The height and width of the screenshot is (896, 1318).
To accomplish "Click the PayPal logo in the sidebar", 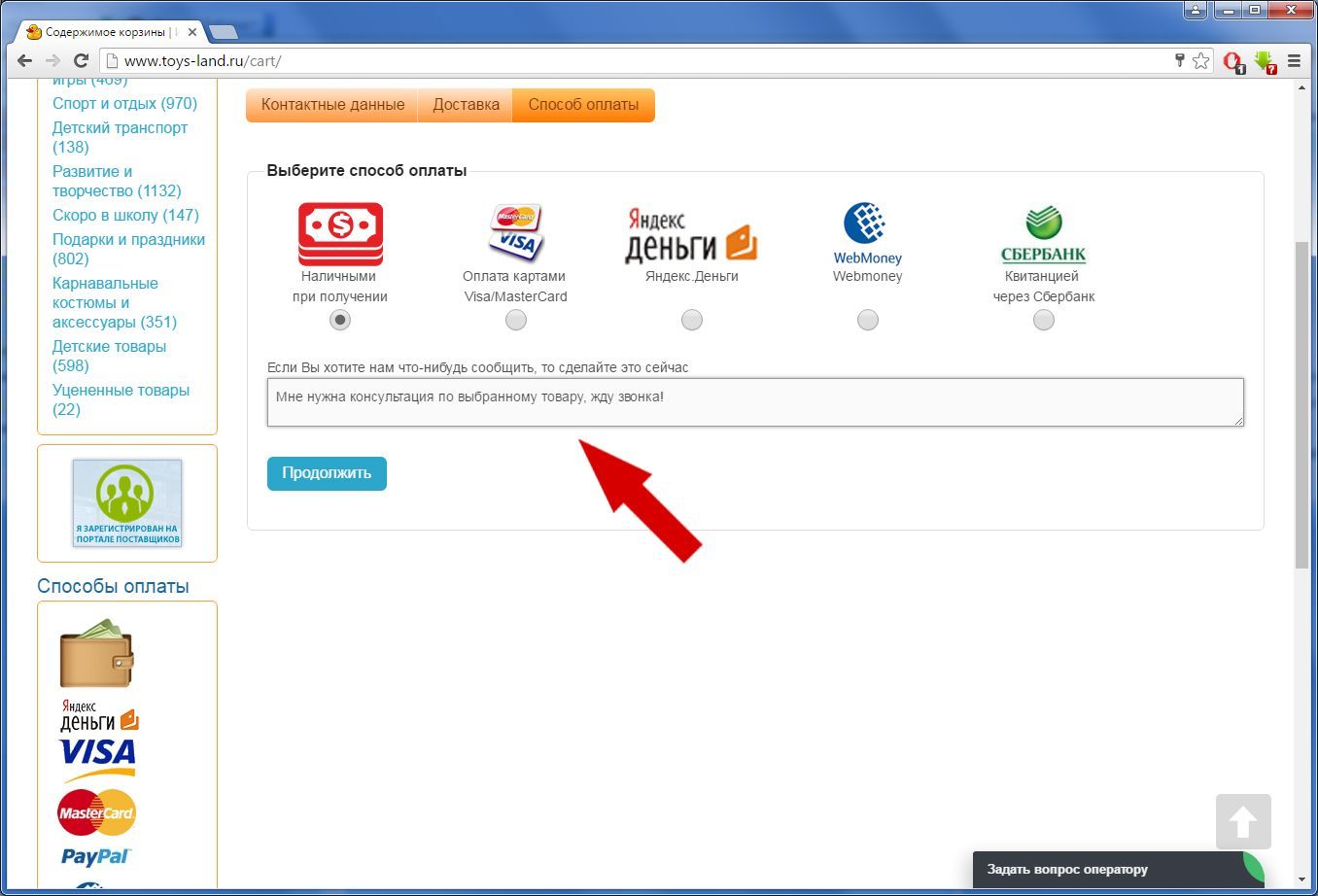I will pyautogui.click(x=96, y=856).
